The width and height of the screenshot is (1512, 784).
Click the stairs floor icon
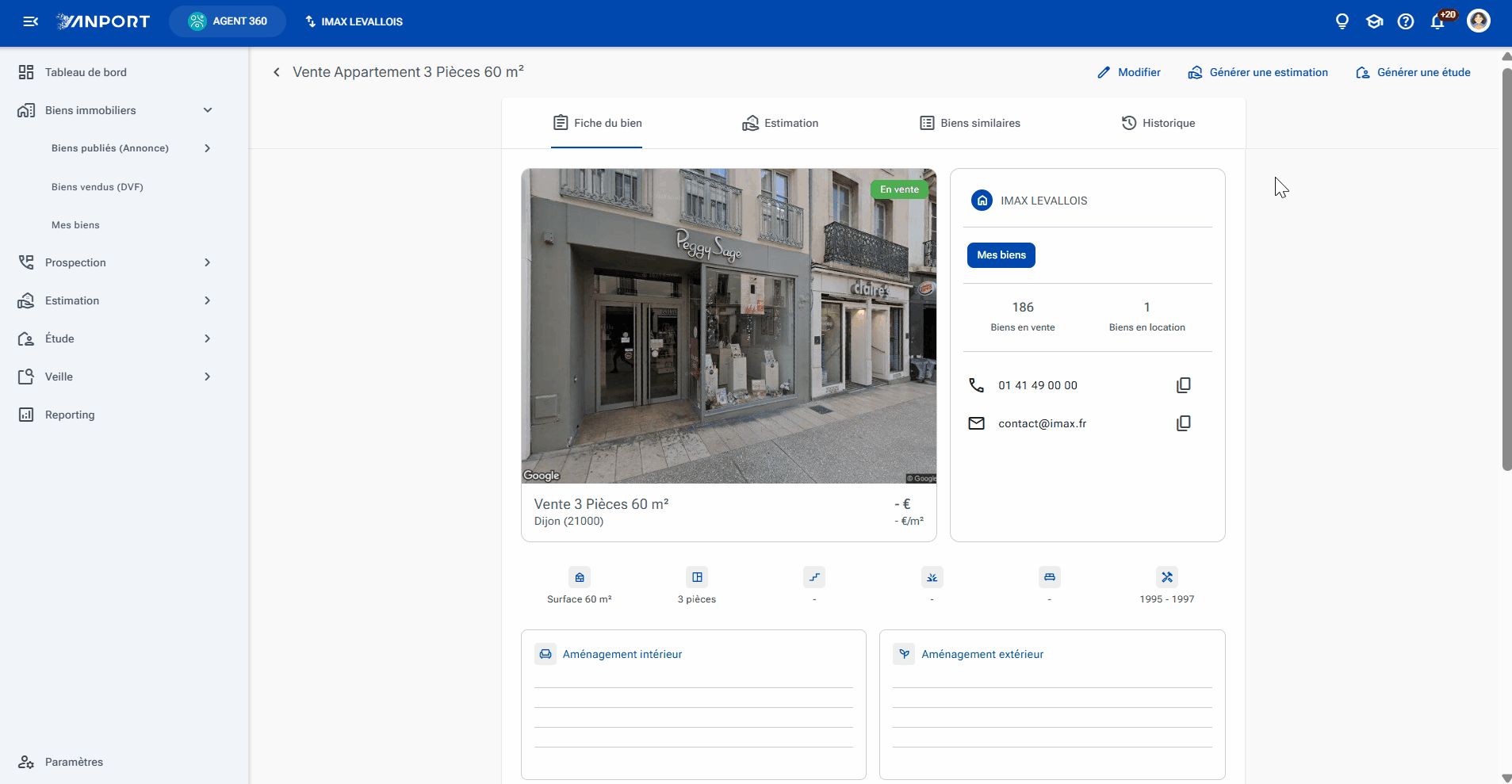pyautogui.click(x=814, y=577)
